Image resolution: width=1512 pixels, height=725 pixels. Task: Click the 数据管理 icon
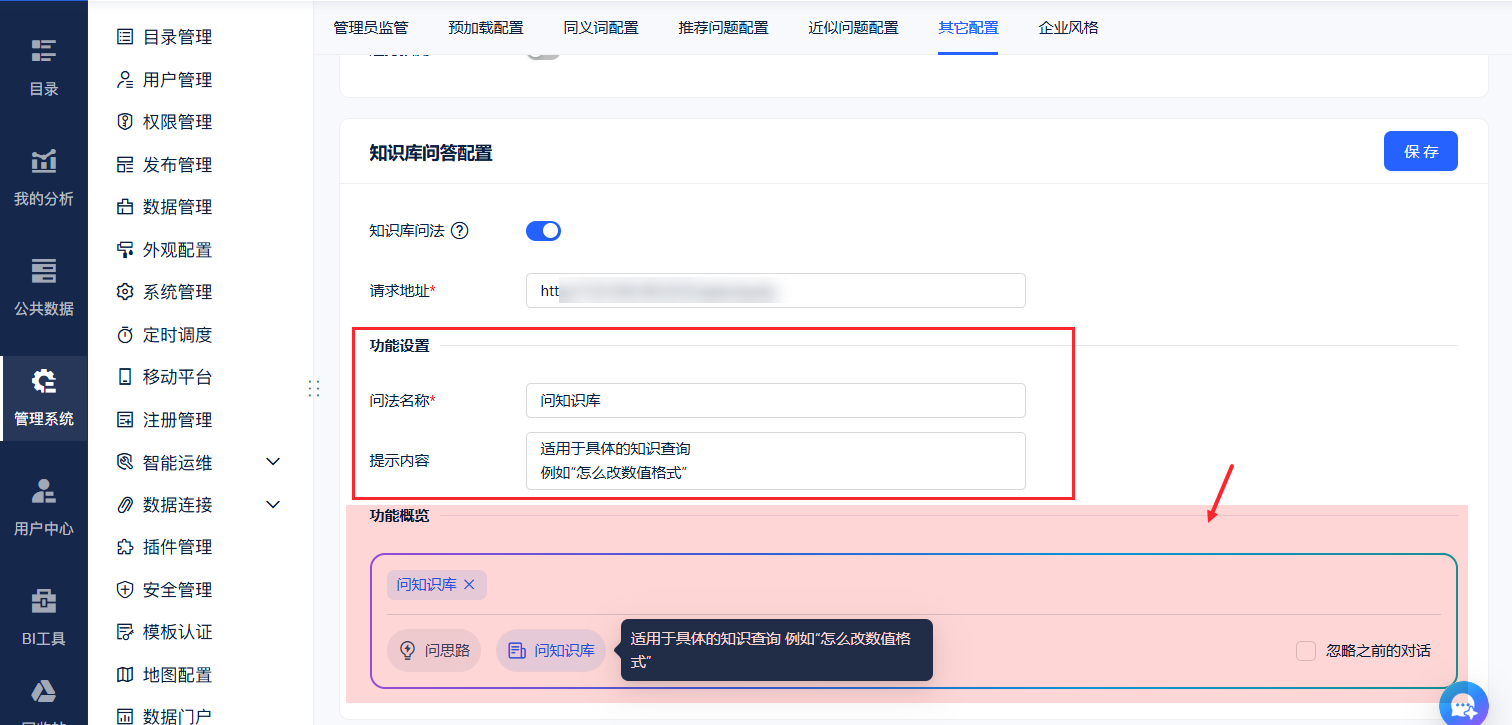[x=125, y=207]
